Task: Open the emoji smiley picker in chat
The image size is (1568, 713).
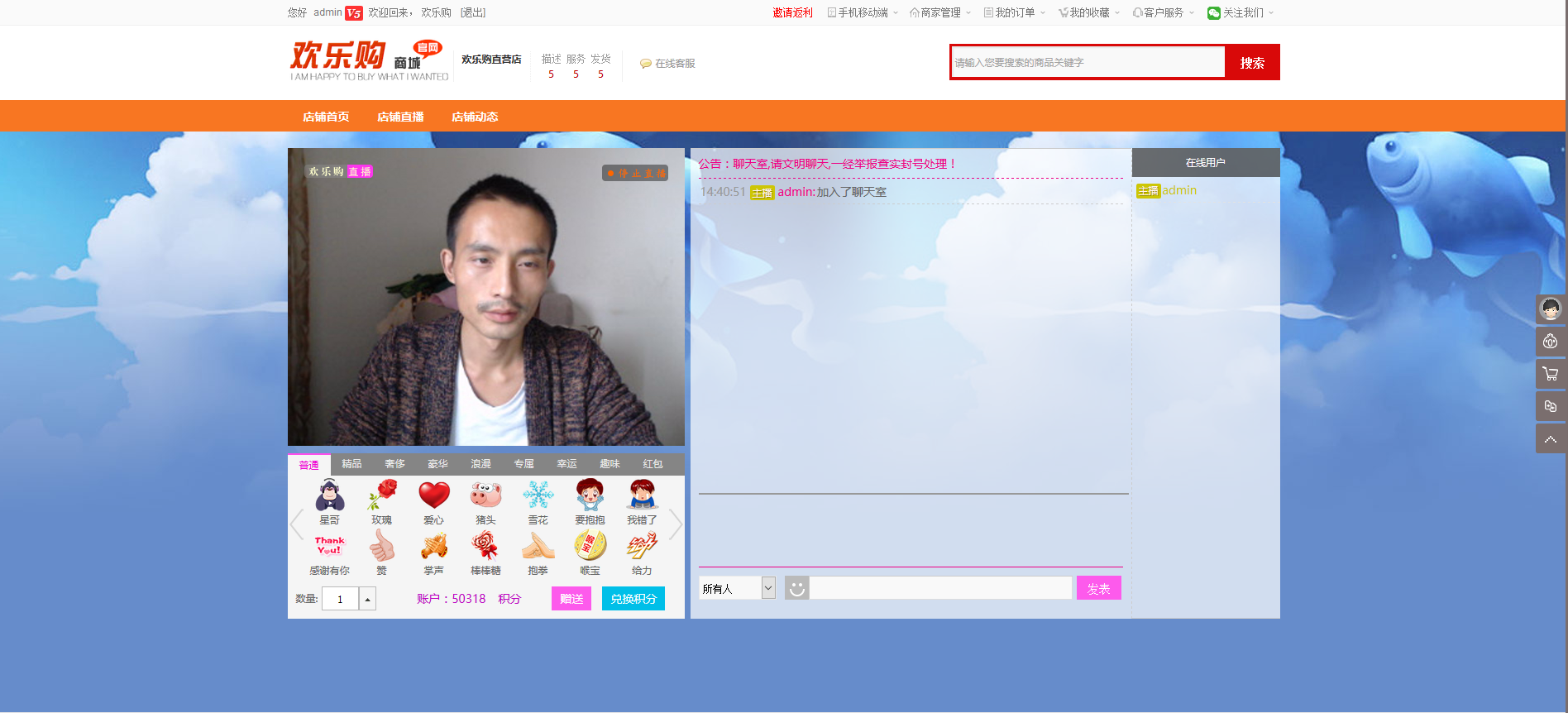Action: coord(796,588)
